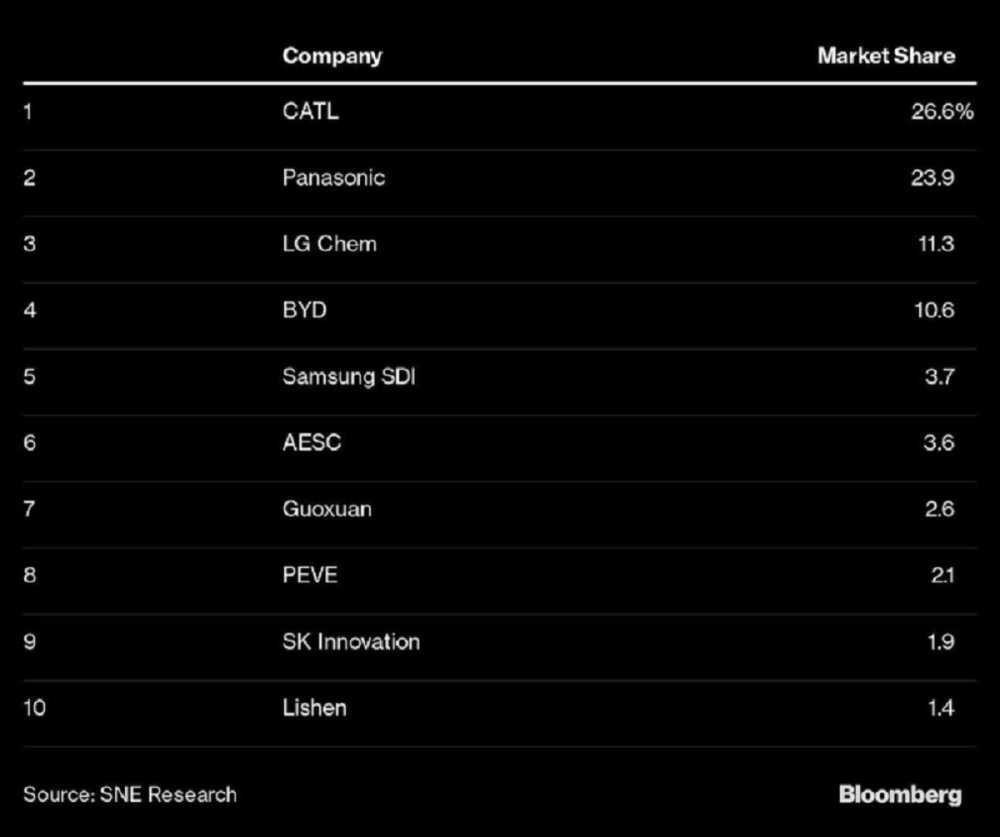1000x837 pixels.
Task: Click the BYD company name
Action: [305, 310]
